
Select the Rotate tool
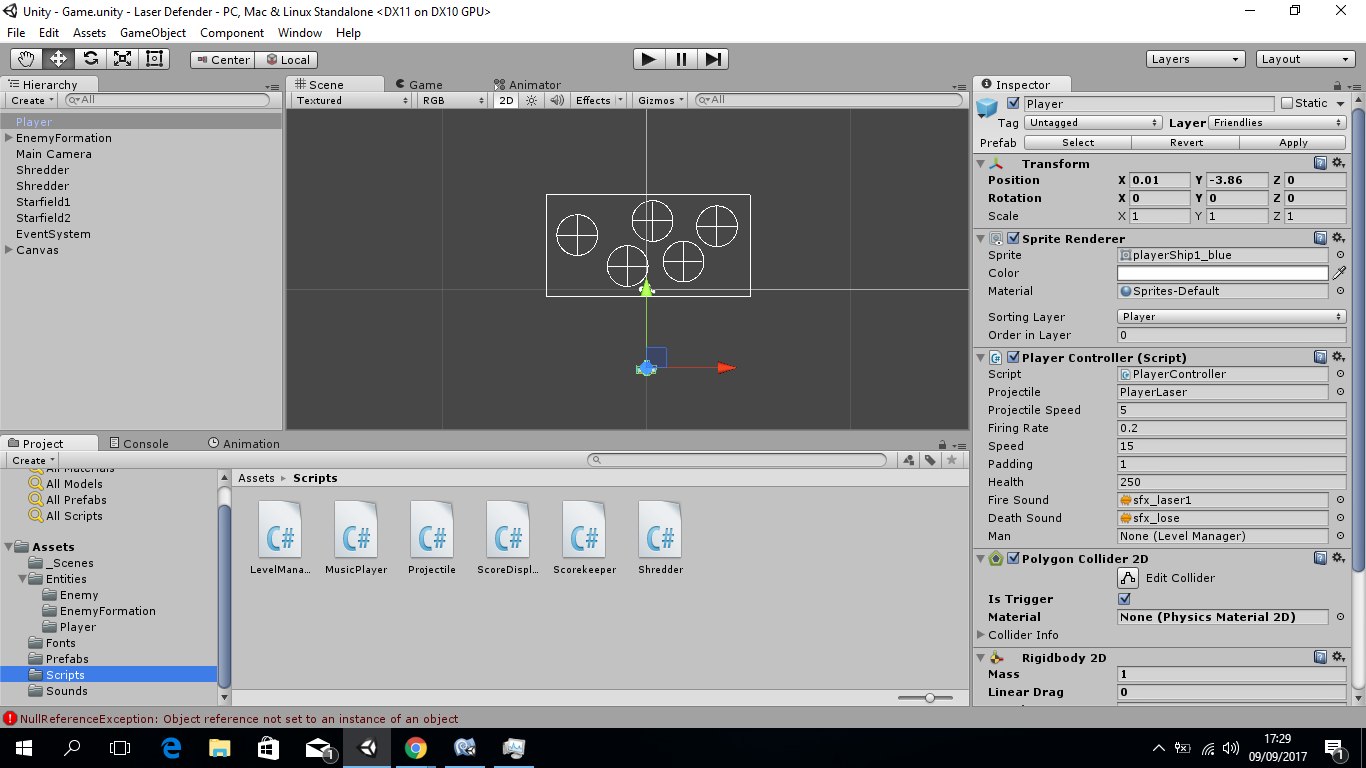point(90,59)
